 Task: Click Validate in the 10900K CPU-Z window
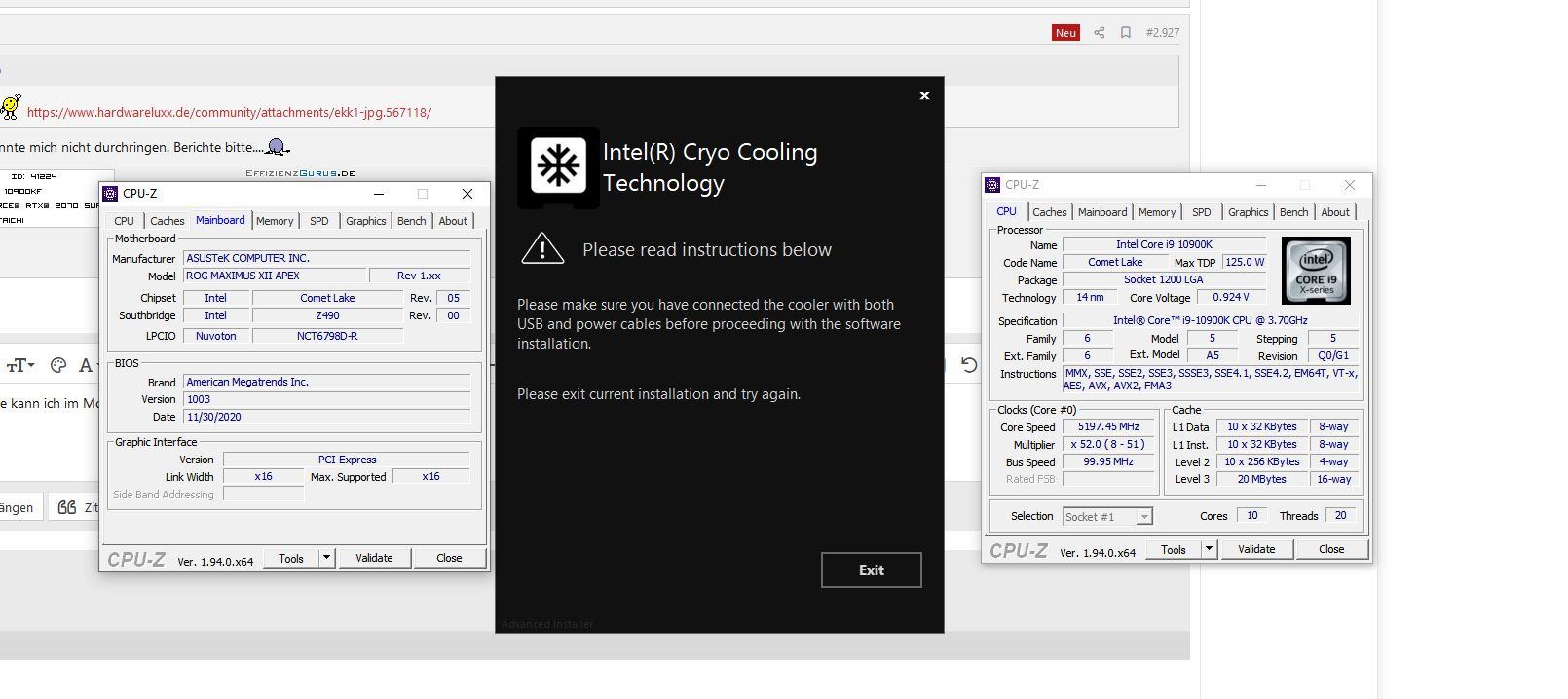coord(1256,549)
